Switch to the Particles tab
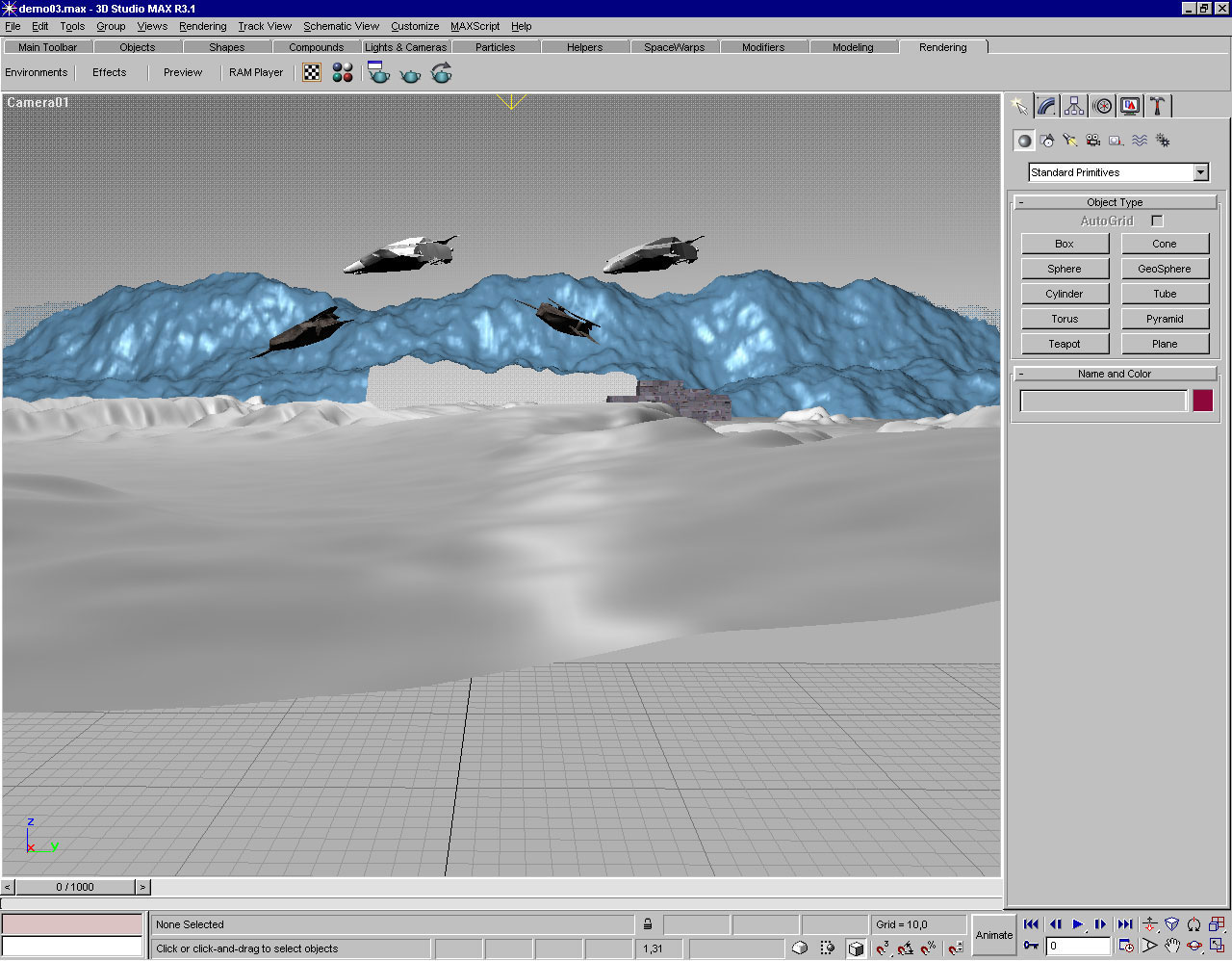 pyautogui.click(x=495, y=47)
